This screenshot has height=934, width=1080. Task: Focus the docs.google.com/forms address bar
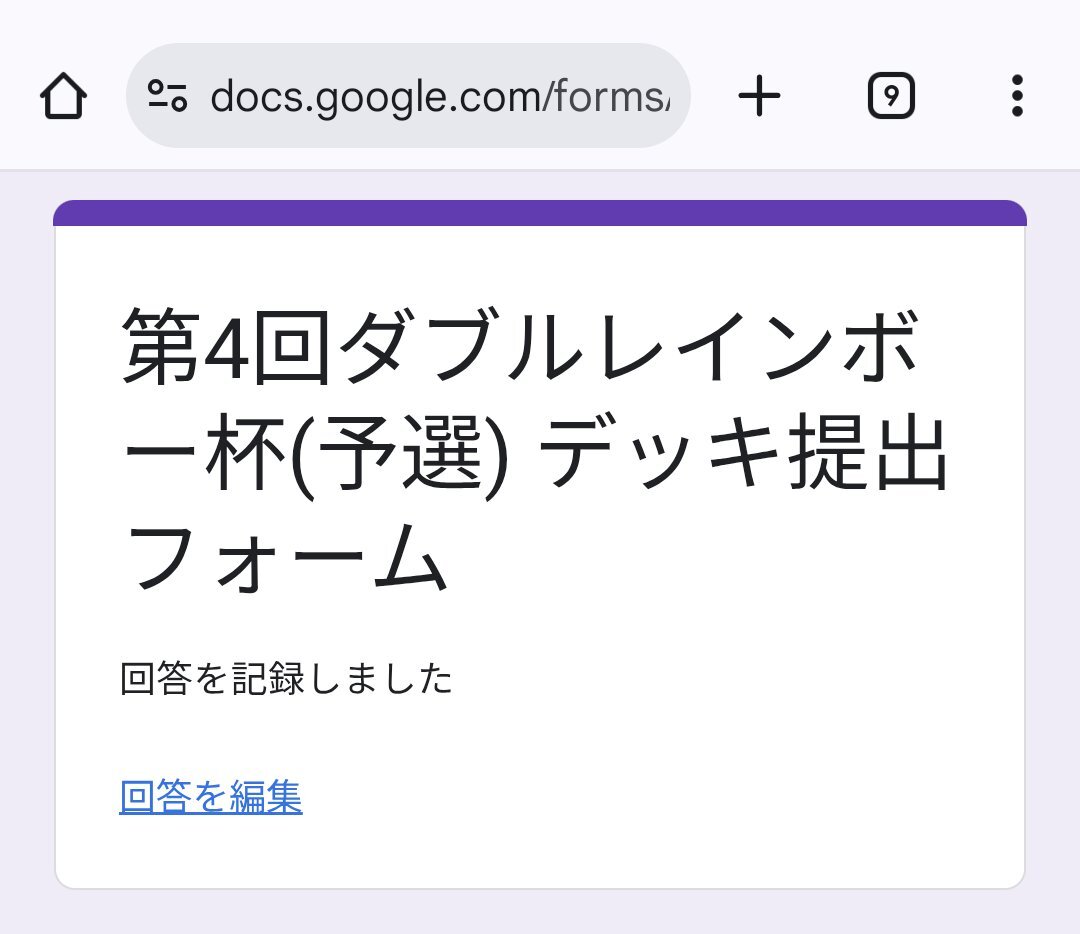click(x=408, y=96)
